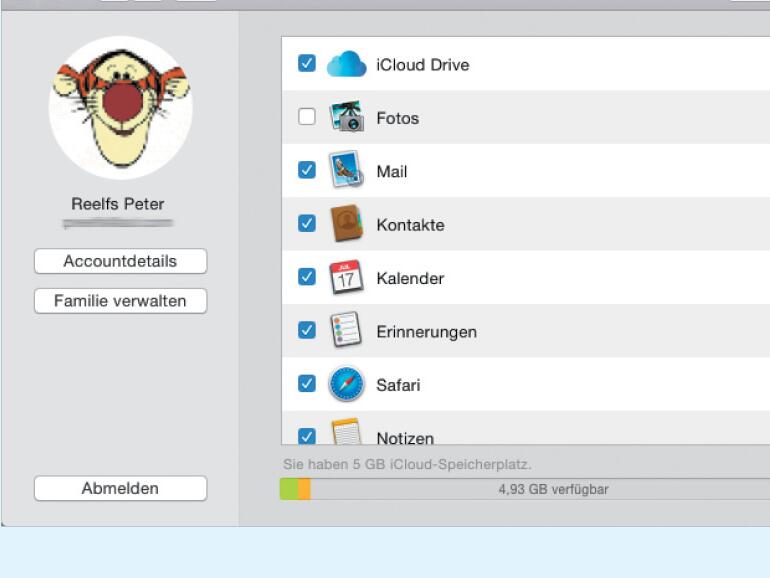Click the Notizen notepad icon
The image size is (770, 578).
point(346,431)
